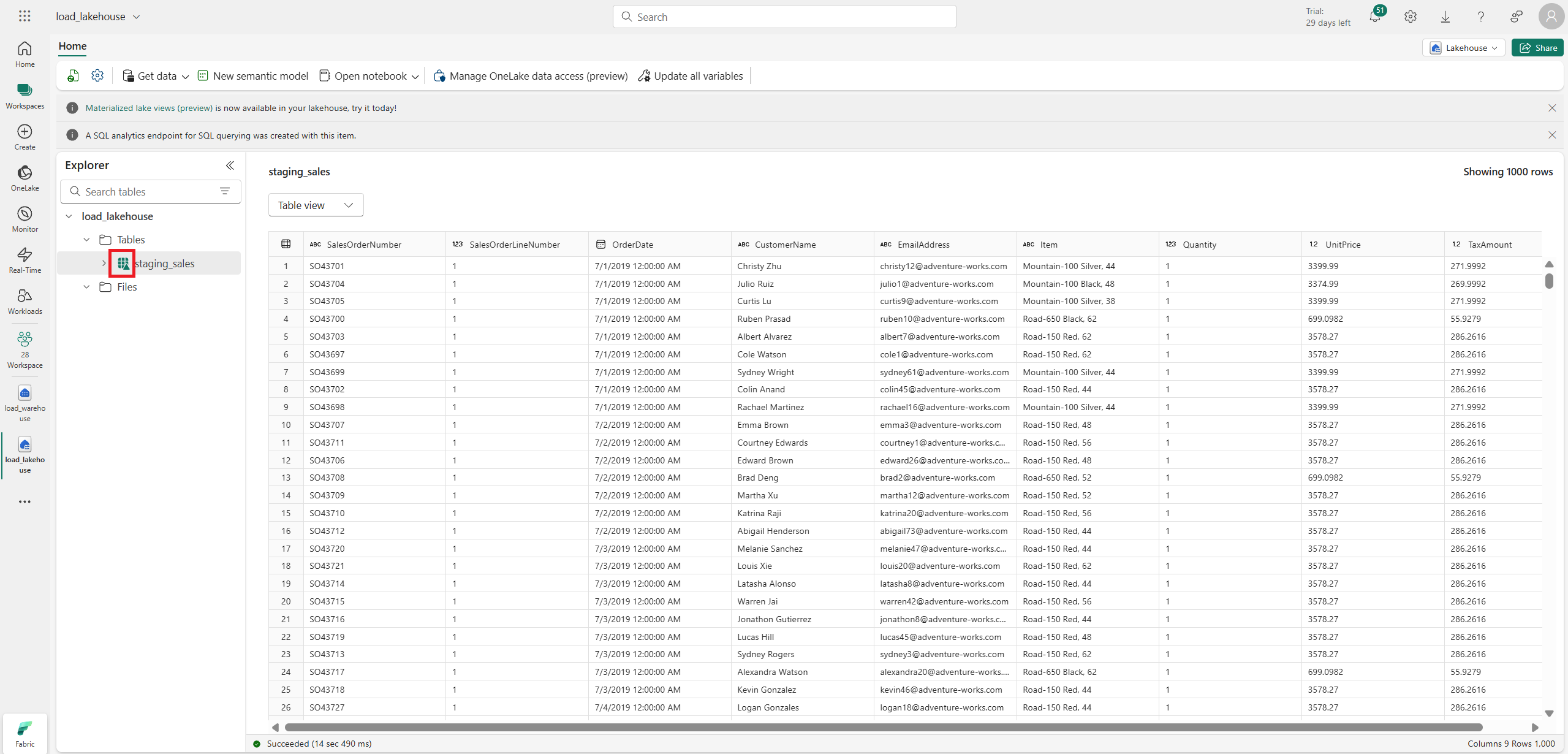The image size is (1568, 754).
Task: Click the lakehouse settings gear icon
Action: pyautogui.click(x=97, y=75)
